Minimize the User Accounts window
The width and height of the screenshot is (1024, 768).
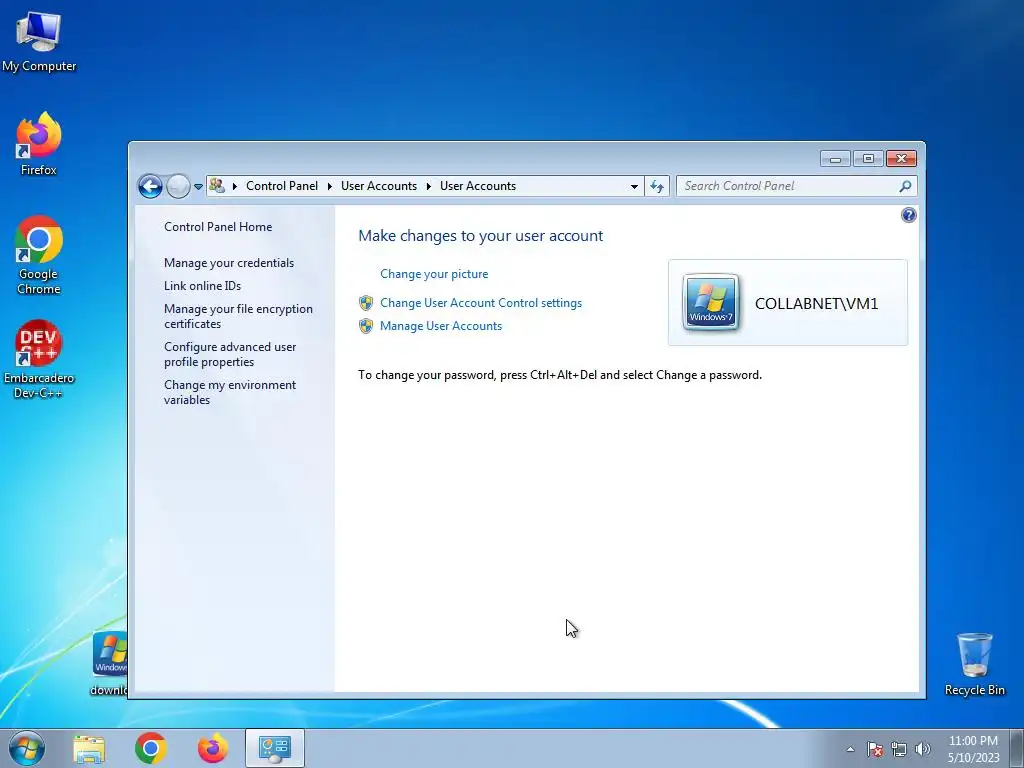(835, 159)
